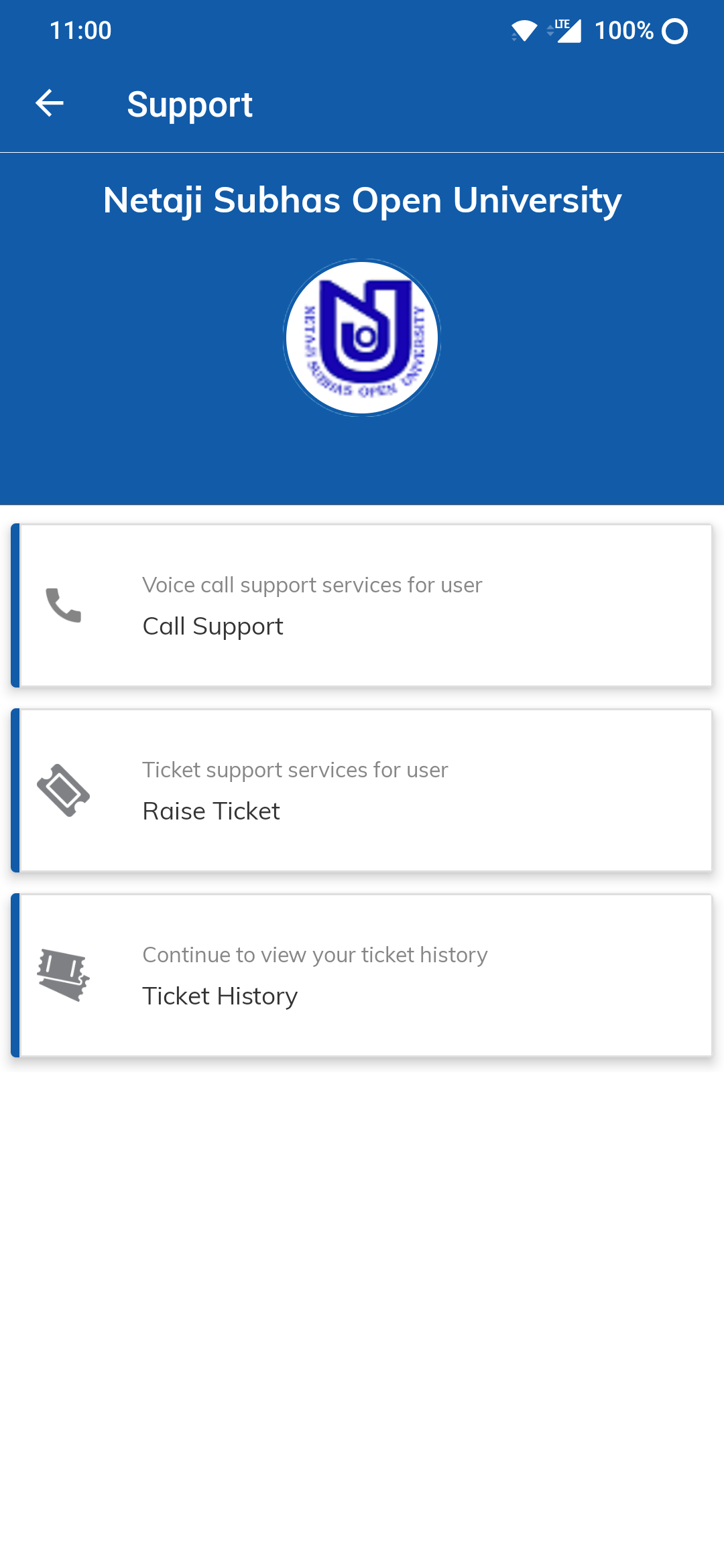Viewport: 724px width, 1568px height.
Task: Open the Call Support option
Action: (x=213, y=627)
